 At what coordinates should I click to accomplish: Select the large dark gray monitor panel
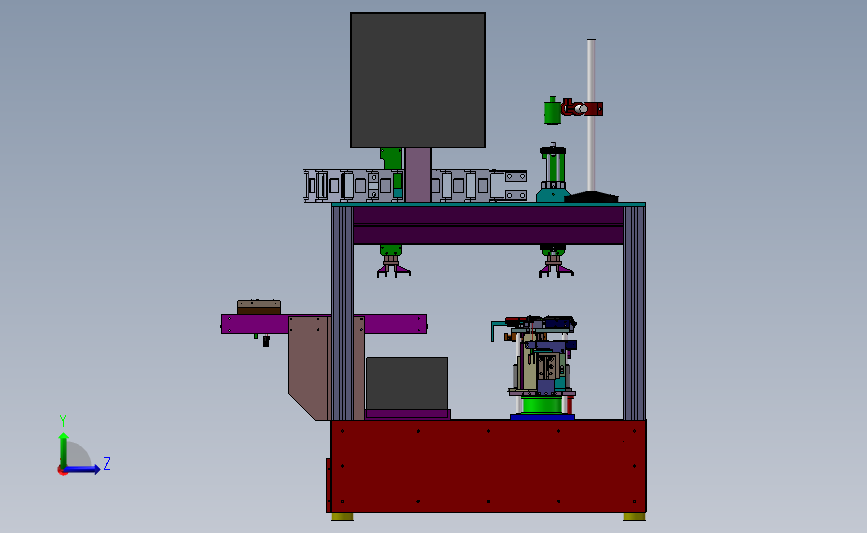click(418, 80)
